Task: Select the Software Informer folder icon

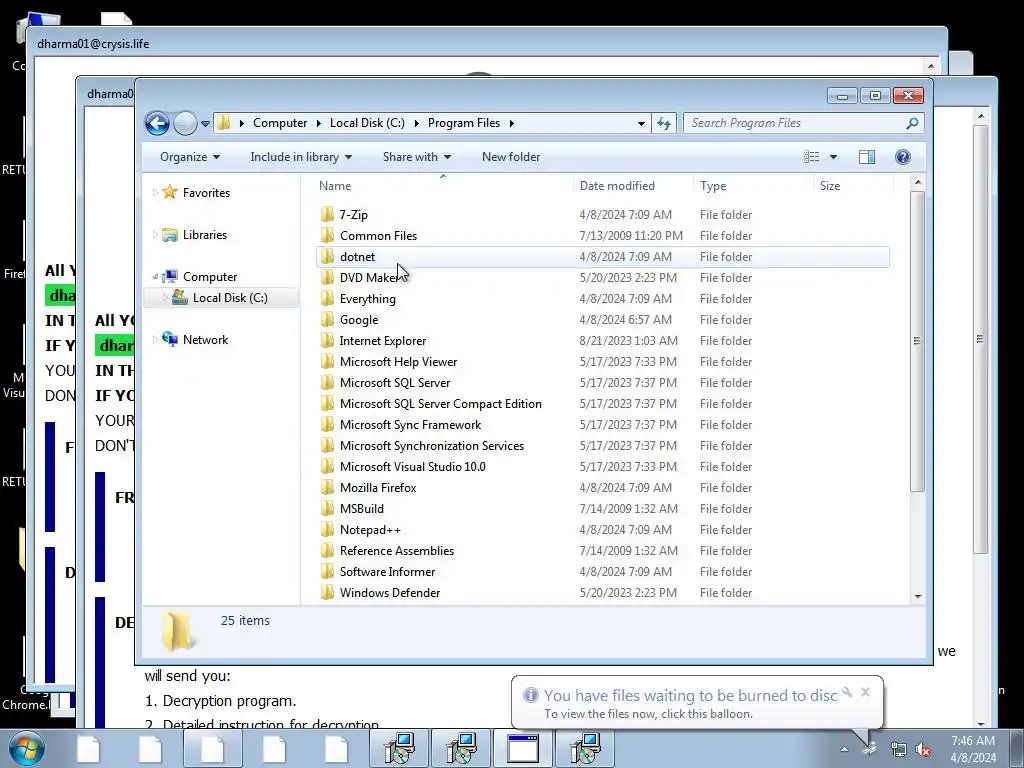Action: (x=327, y=571)
